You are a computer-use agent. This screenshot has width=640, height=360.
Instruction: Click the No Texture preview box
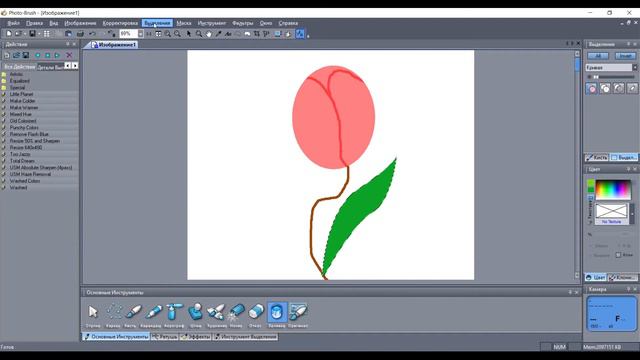(611, 214)
